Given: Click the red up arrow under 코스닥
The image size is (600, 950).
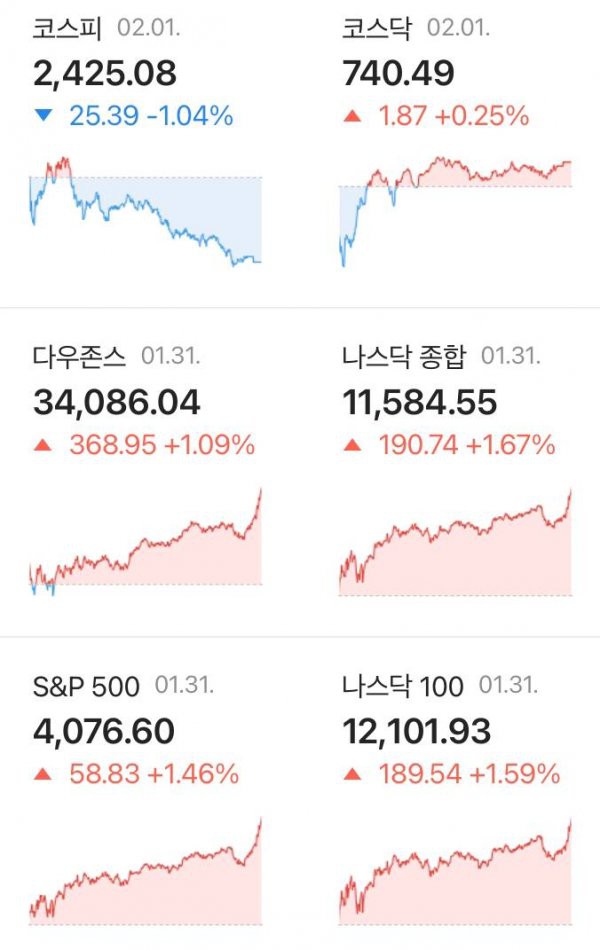Looking at the screenshot, I should [352, 116].
